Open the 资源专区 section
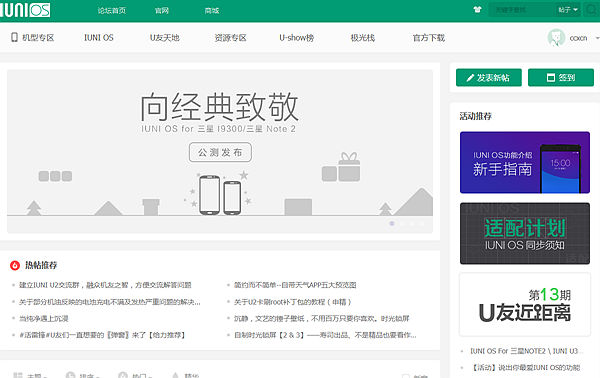This screenshot has height=378, width=600. (x=230, y=37)
